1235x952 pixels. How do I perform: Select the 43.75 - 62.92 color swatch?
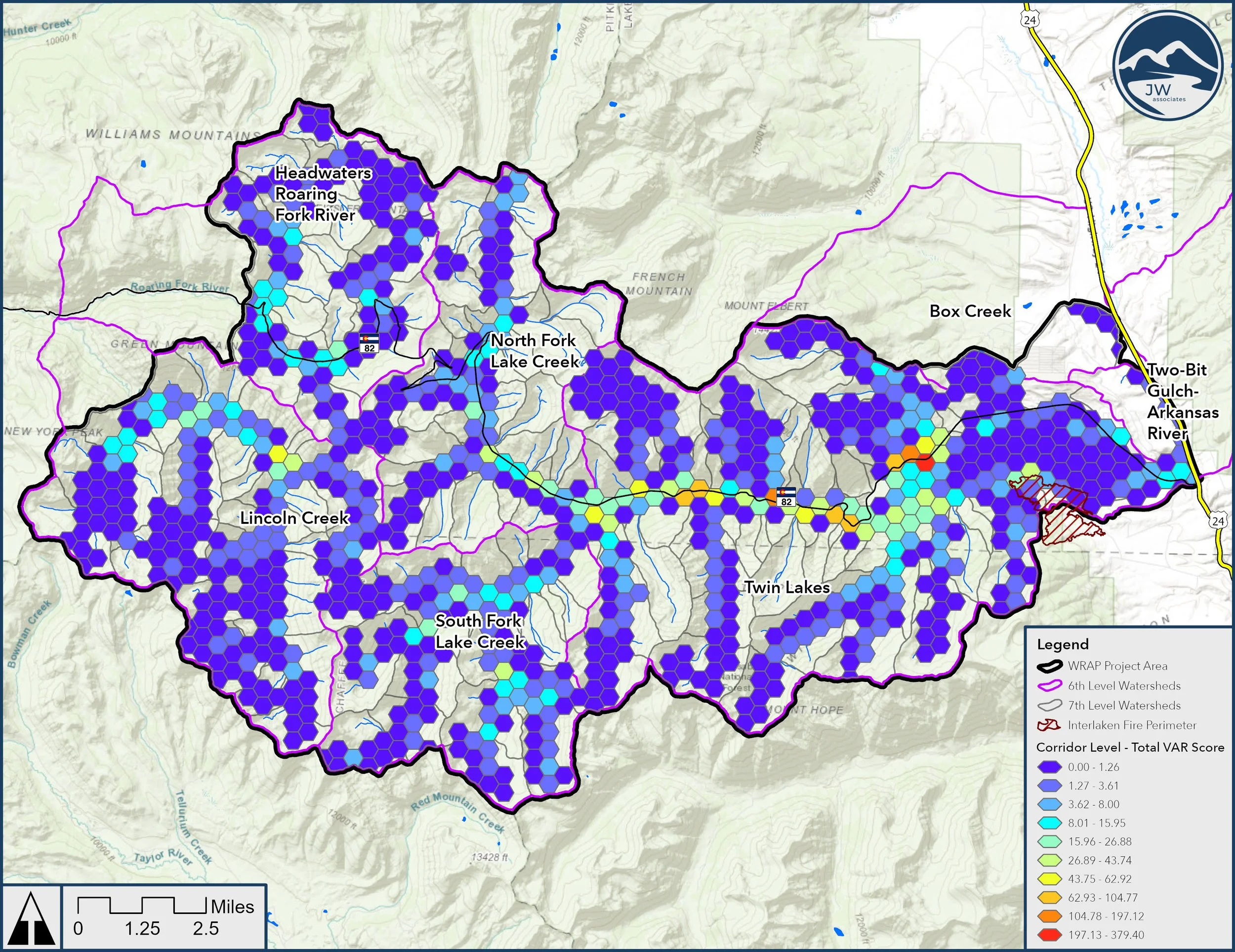(x=1050, y=879)
